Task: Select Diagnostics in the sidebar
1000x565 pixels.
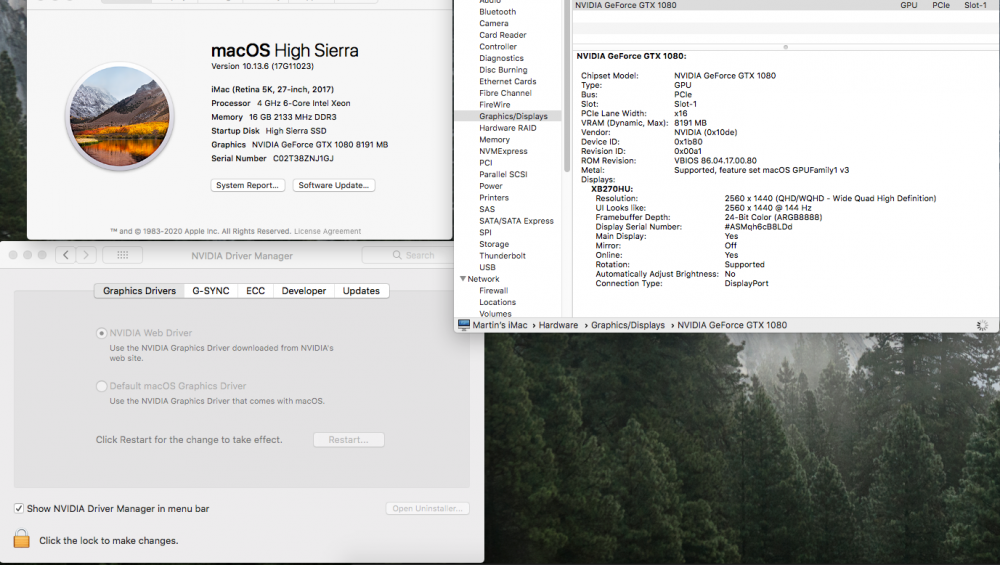Action: pyautogui.click(x=501, y=58)
